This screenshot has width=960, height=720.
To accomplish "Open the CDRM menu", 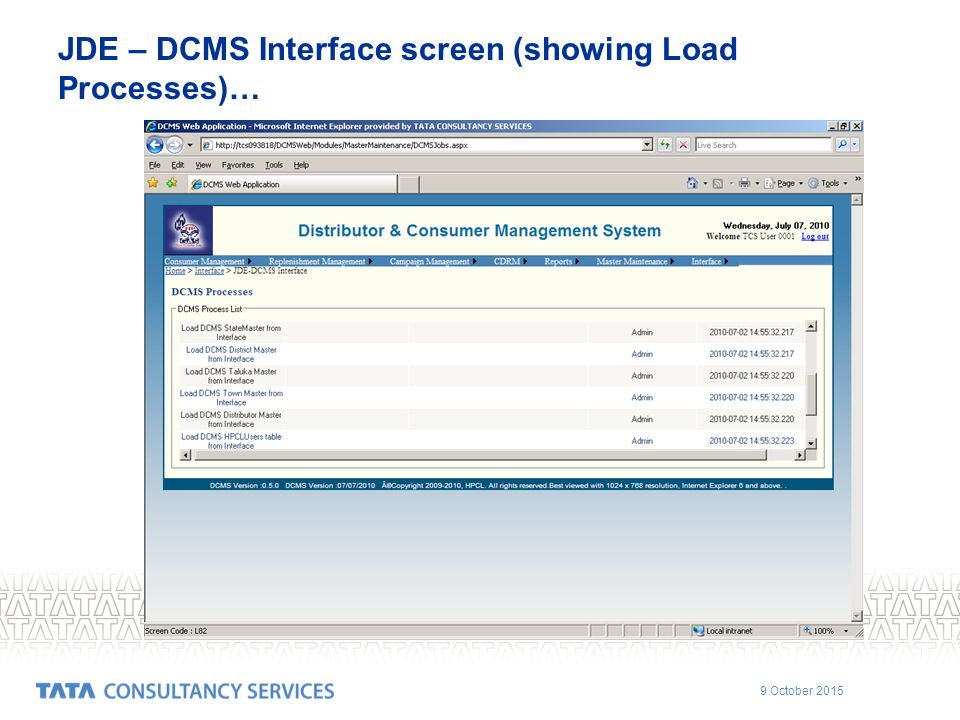I will (510, 261).
